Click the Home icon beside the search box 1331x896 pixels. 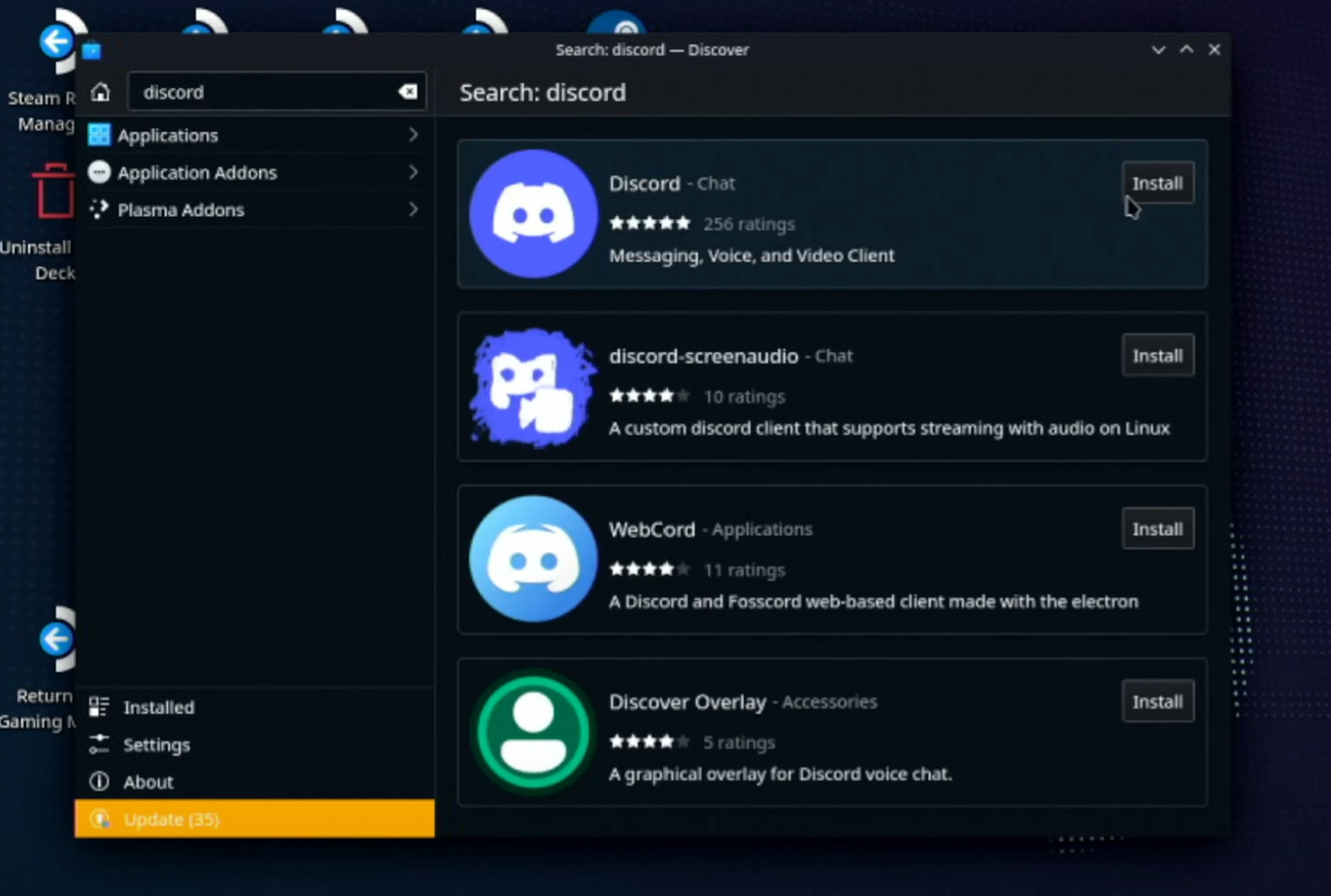(x=100, y=92)
